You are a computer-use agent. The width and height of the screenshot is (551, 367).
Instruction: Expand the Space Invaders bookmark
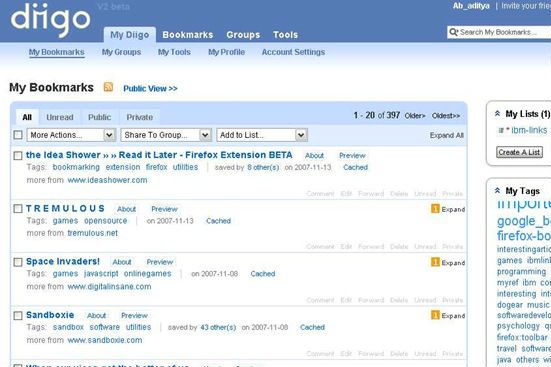tap(453, 263)
